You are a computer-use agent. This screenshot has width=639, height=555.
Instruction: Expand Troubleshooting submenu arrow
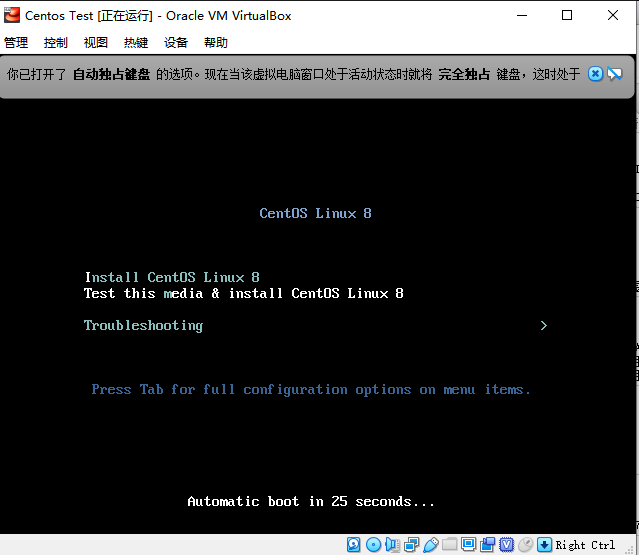coord(543,326)
